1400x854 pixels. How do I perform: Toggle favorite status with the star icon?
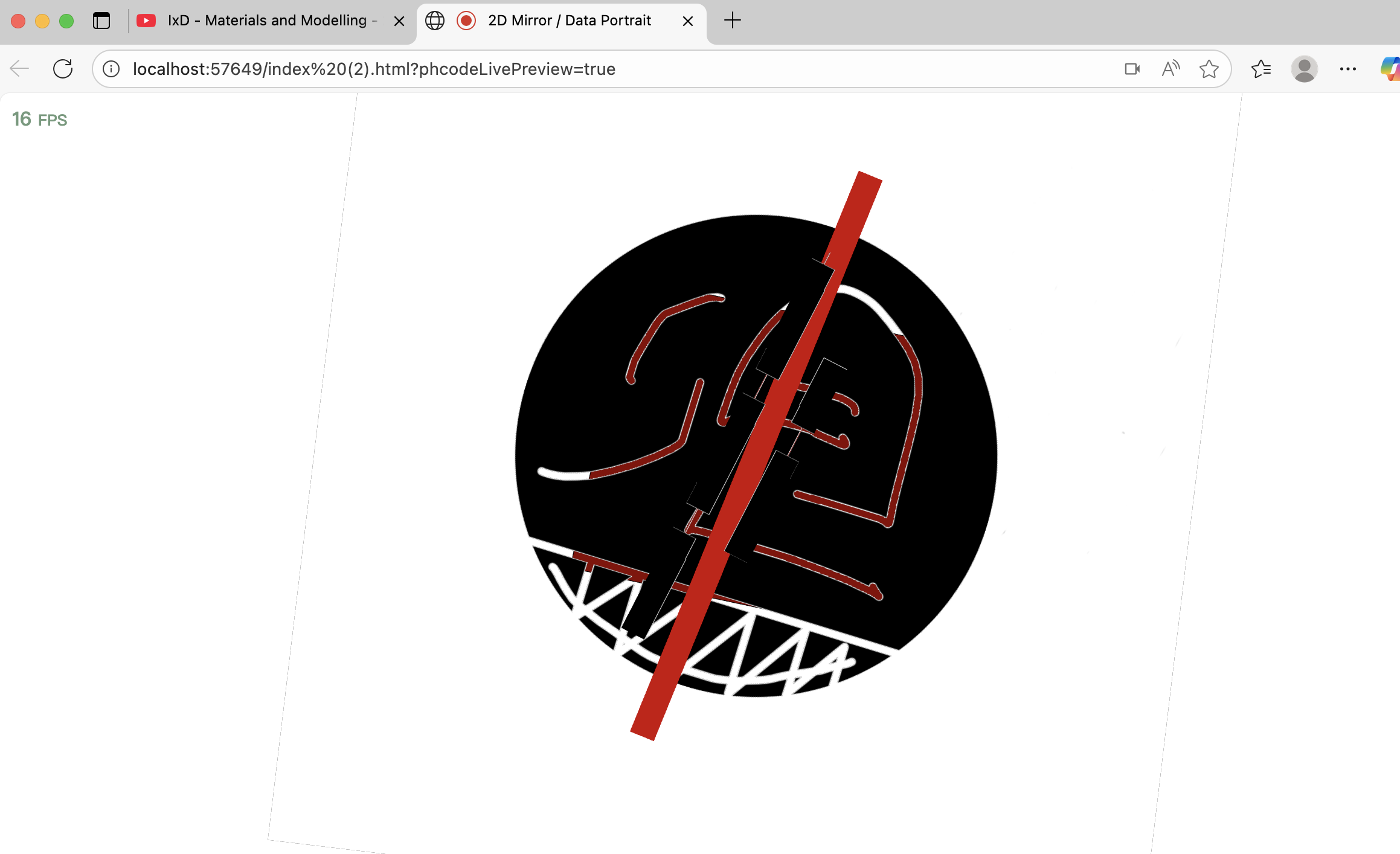(1210, 69)
